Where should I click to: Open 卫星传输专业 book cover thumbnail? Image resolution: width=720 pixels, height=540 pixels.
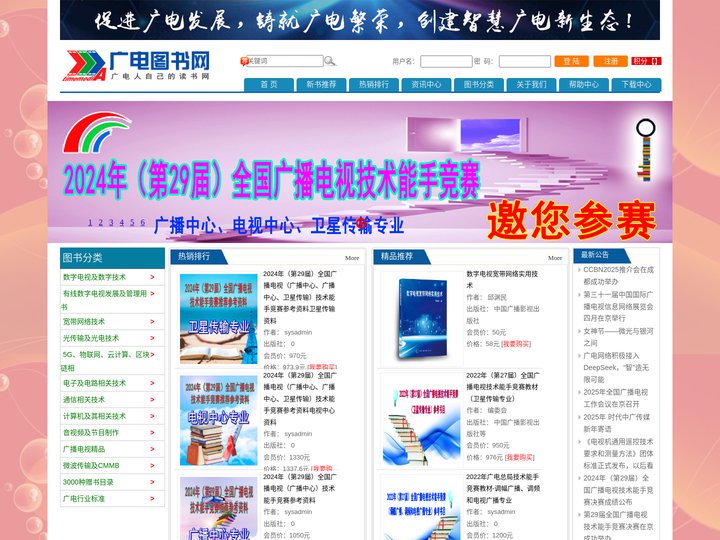219,319
